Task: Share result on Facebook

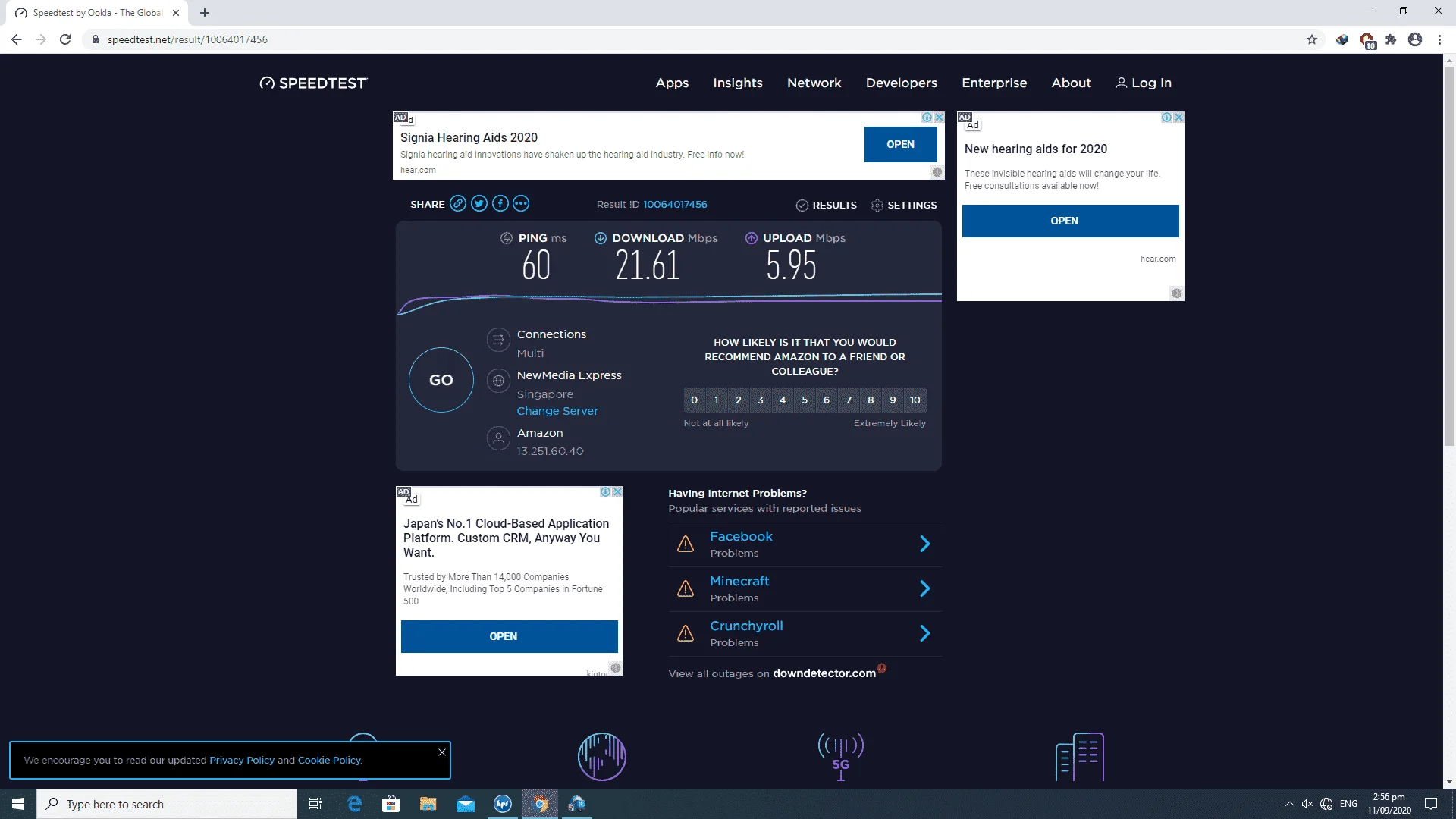Action: pos(500,203)
